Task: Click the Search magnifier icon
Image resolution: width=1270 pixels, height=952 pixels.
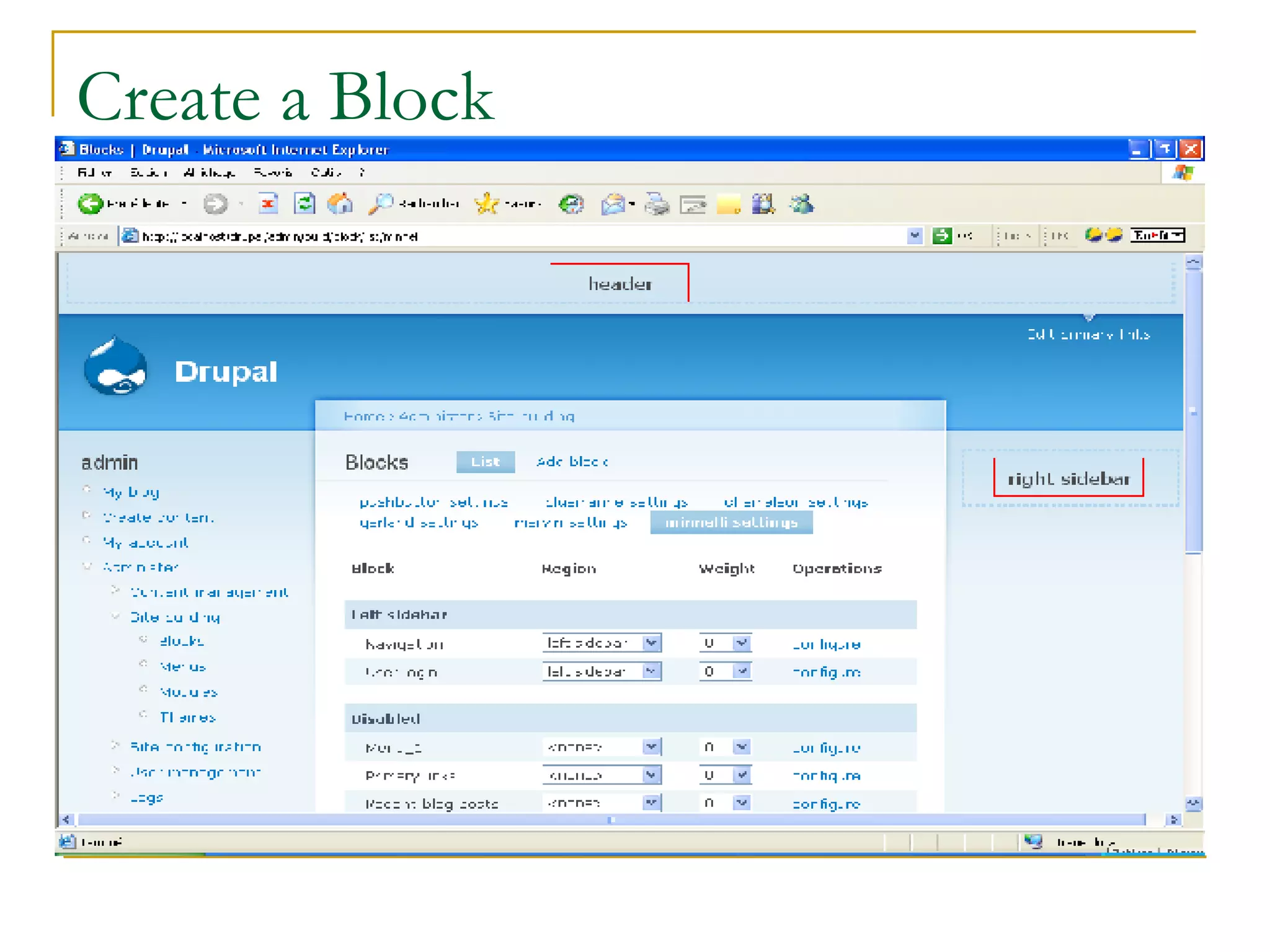Action: [x=381, y=203]
